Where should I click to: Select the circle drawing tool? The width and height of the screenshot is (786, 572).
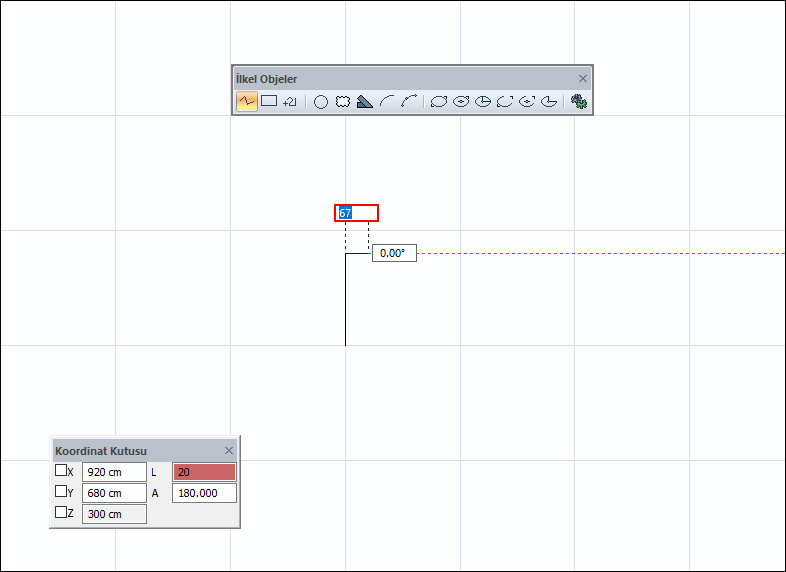click(321, 102)
